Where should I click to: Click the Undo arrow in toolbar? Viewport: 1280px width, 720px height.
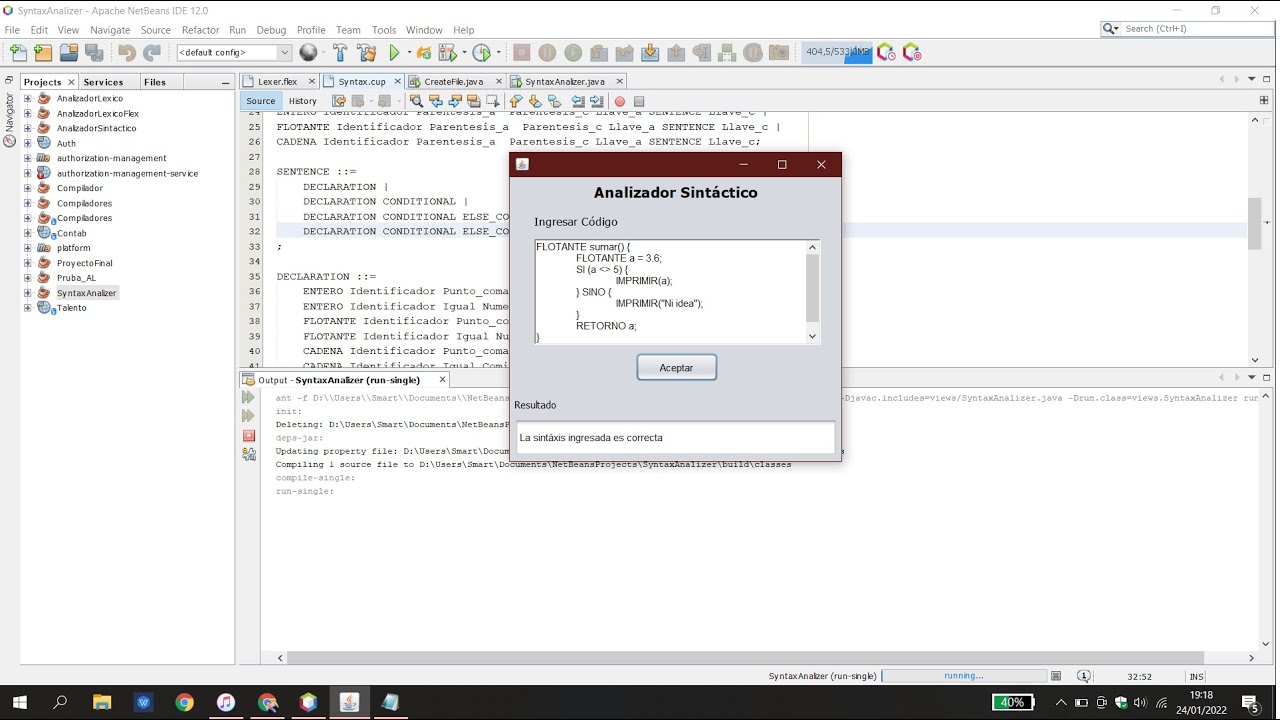coord(127,53)
